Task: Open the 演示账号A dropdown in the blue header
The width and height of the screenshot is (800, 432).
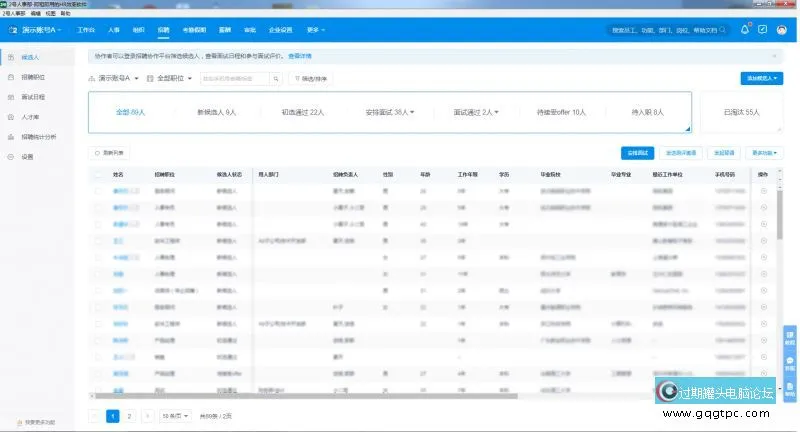Action: click(x=41, y=30)
